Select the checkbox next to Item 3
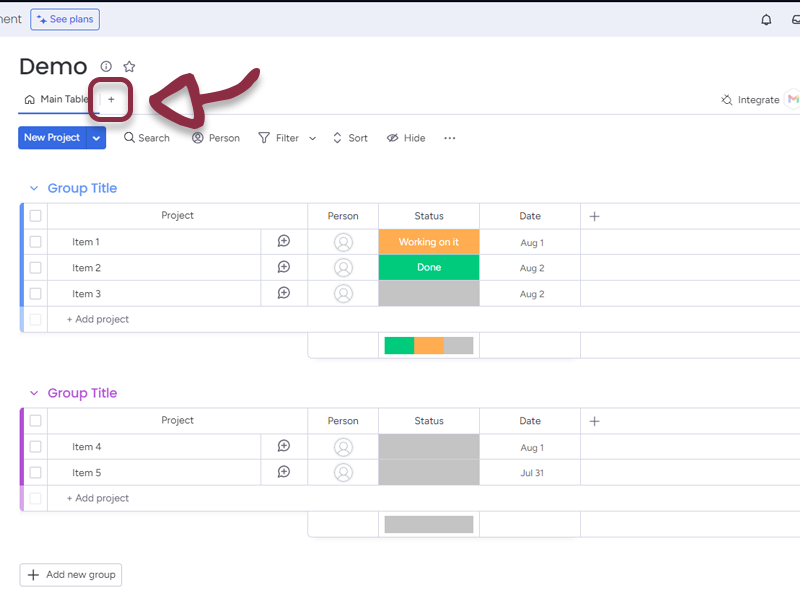800x600 pixels. 36,294
